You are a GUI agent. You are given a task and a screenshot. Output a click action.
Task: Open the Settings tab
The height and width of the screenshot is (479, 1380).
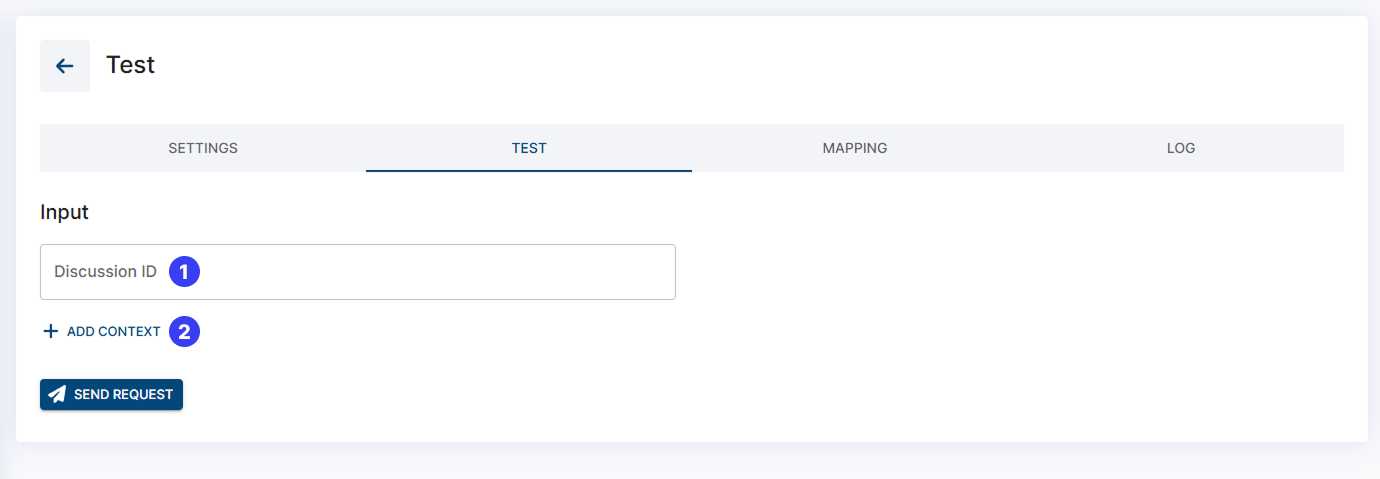(x=203, y=148)
